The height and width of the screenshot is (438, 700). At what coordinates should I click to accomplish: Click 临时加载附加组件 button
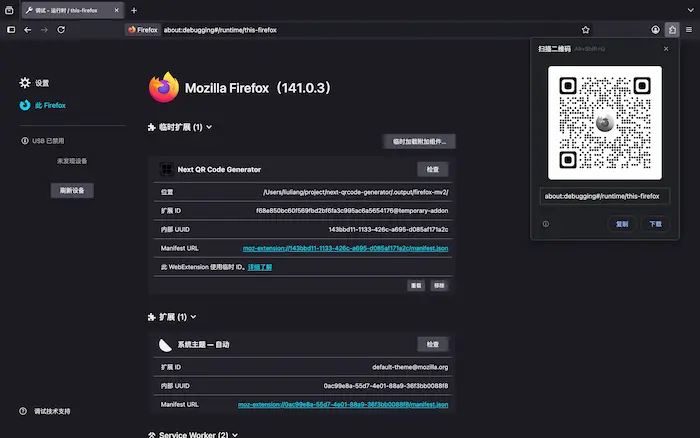[x=419, y=142]
